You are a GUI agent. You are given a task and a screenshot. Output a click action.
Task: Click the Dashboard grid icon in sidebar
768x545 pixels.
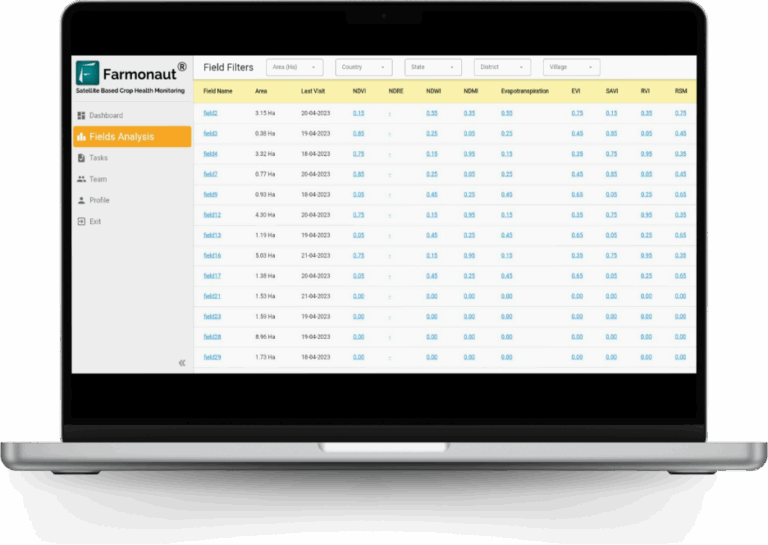[81, 116]
